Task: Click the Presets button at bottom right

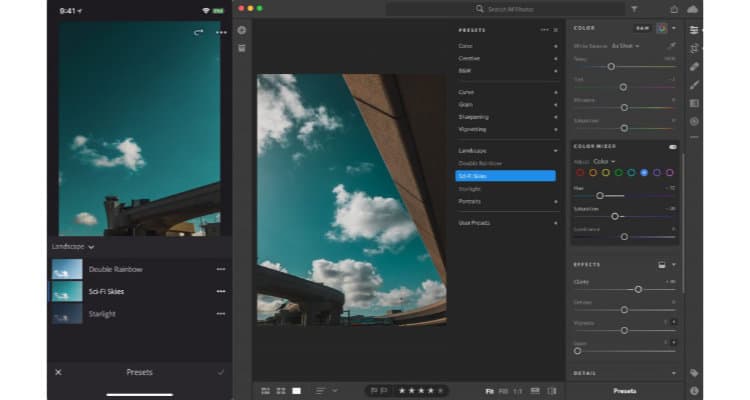Action: 624,391
